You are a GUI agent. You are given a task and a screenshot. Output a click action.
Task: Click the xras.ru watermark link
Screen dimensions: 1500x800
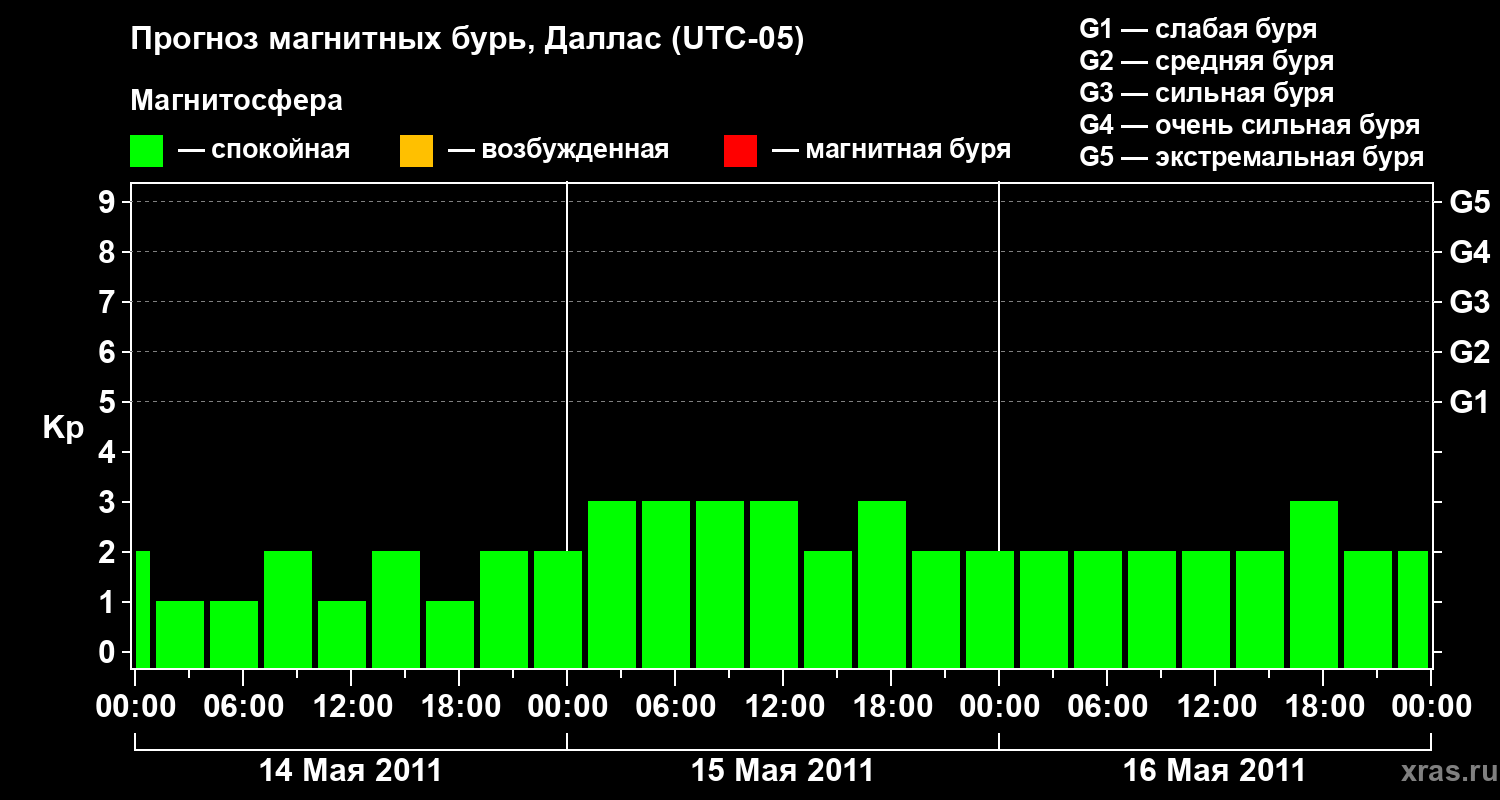(x=1444, y=771)
